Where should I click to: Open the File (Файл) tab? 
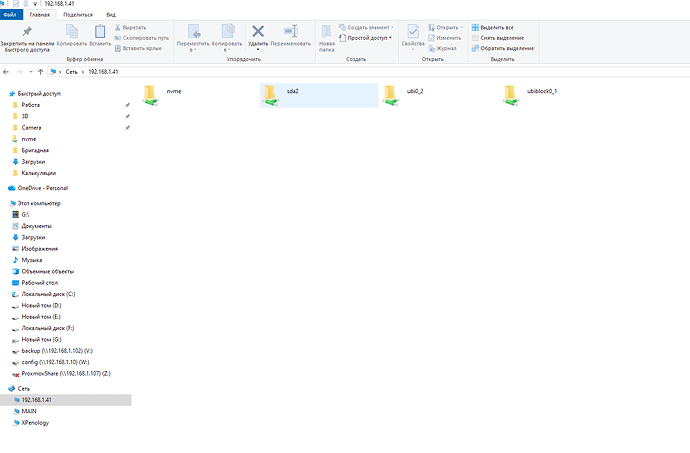(x=10, y=15)
